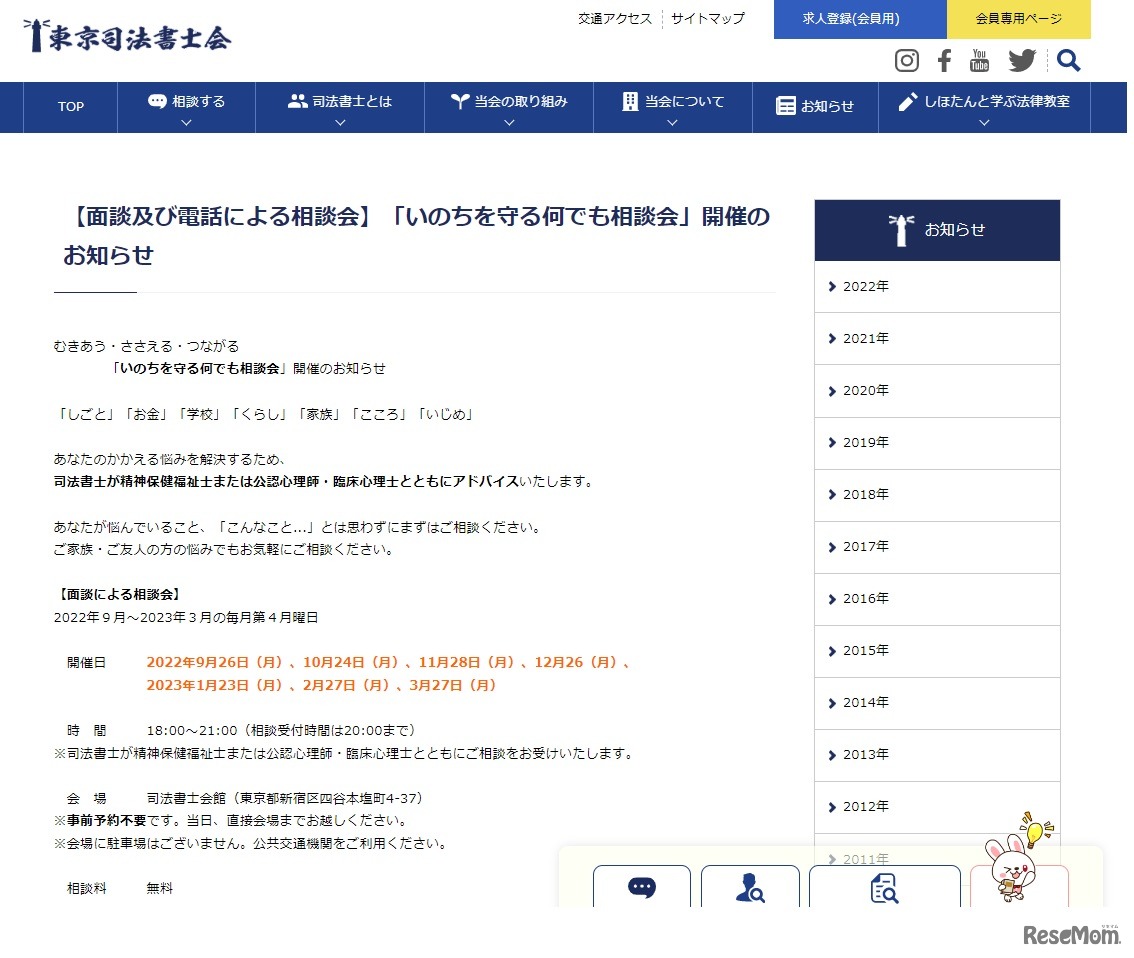This screenshot has width=1134, height=958.
Task: Open the お知らせ menu item
Action: [x=815, y=107]
